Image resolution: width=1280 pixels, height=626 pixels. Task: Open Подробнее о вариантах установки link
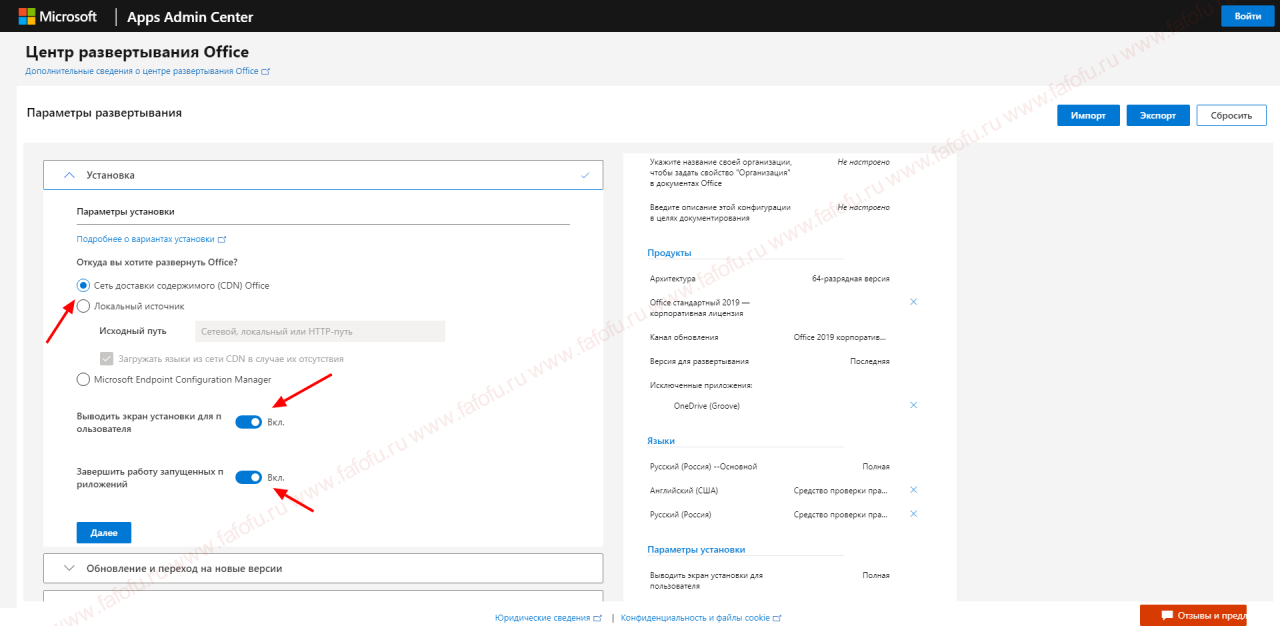(151, 239)
